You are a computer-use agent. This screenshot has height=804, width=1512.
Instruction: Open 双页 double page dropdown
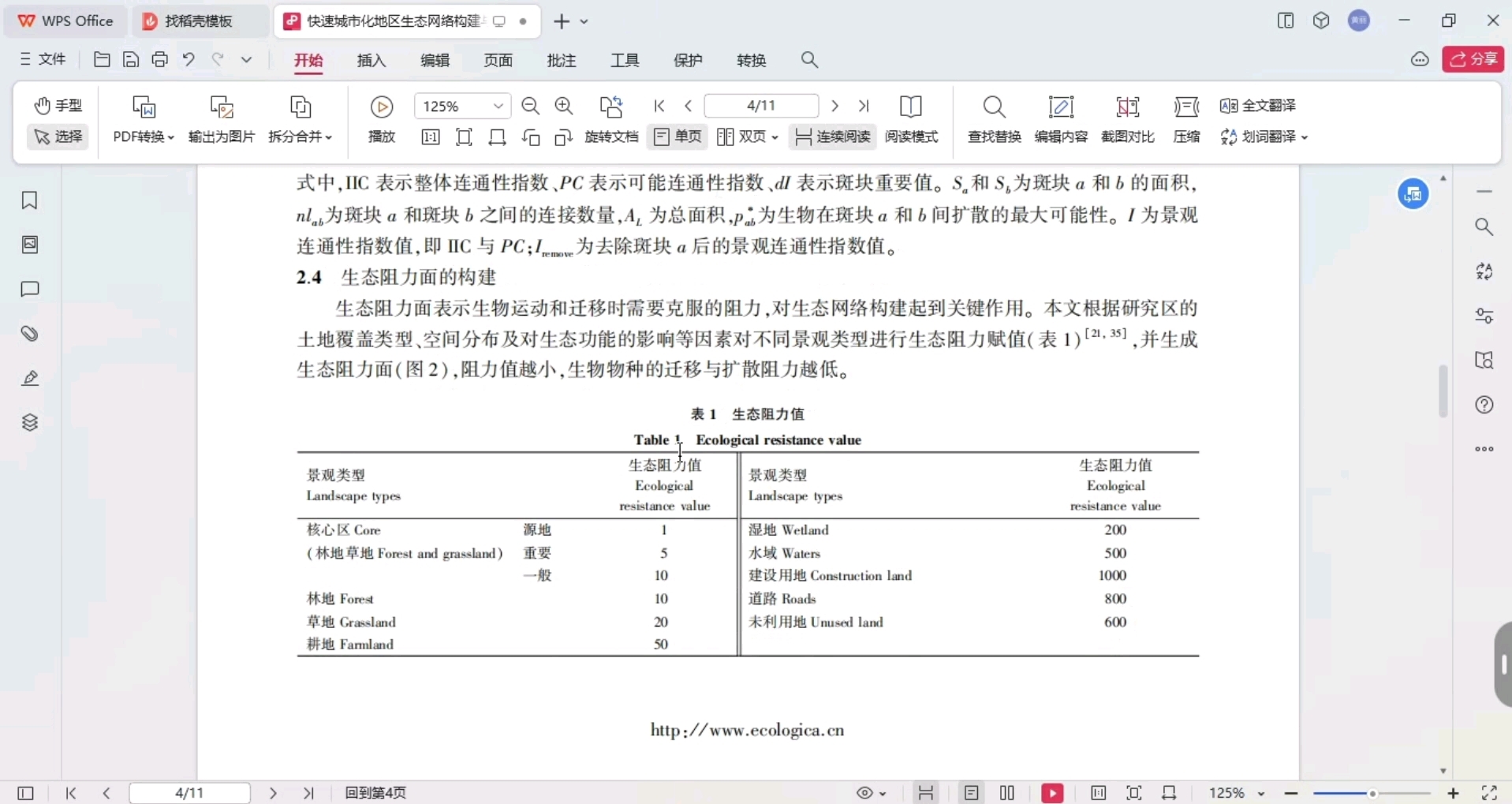(748, 137)
